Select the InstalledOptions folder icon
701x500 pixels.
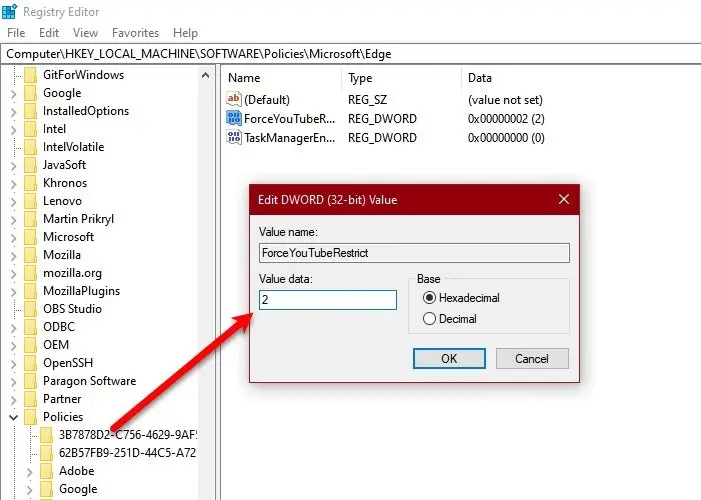pyautogui.click(x=30, y=111)
